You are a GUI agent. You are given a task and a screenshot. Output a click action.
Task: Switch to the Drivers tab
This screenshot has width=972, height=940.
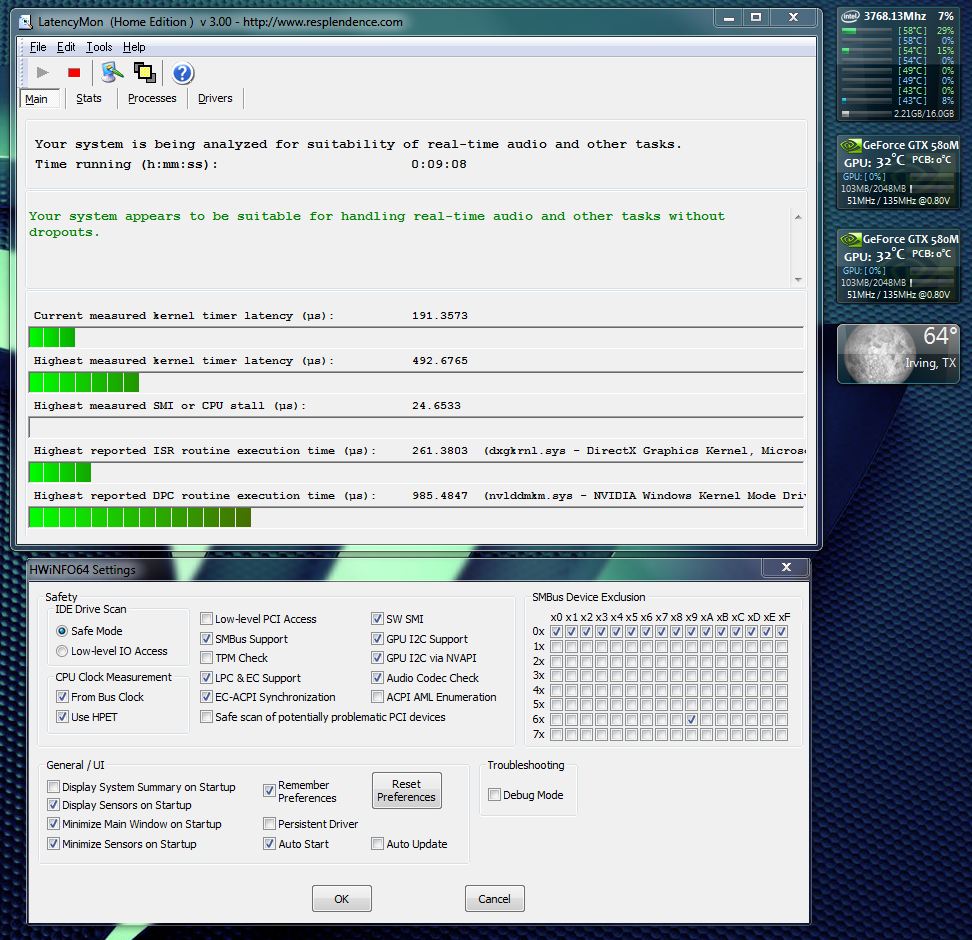coord(215,98)
